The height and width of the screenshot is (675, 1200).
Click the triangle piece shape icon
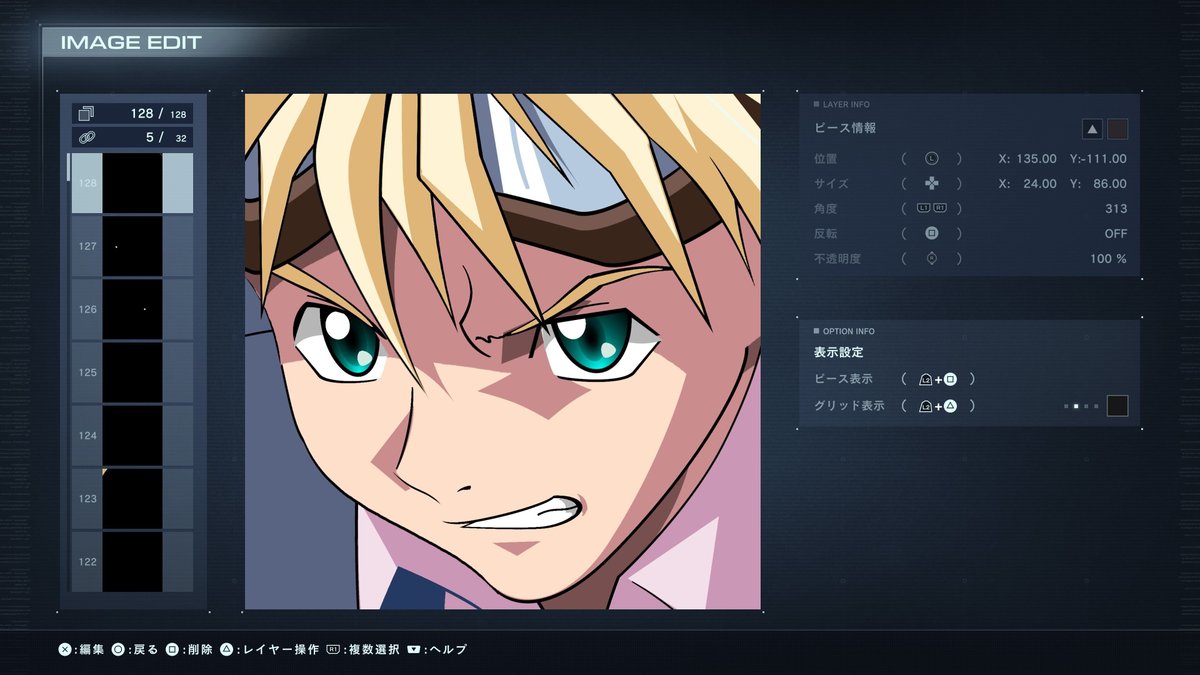tap(1093, 129)
